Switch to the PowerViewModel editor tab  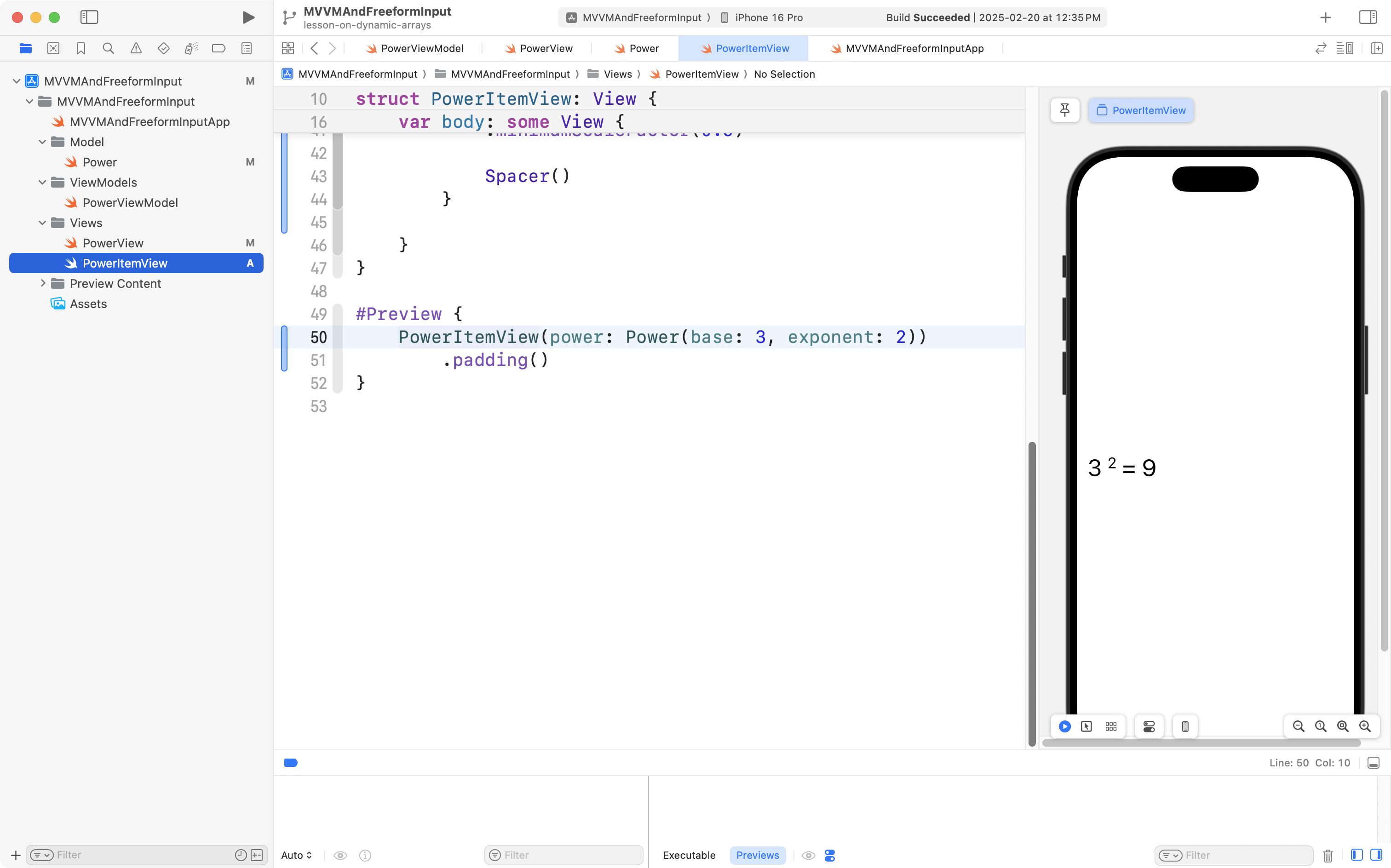tap(414, 49)
